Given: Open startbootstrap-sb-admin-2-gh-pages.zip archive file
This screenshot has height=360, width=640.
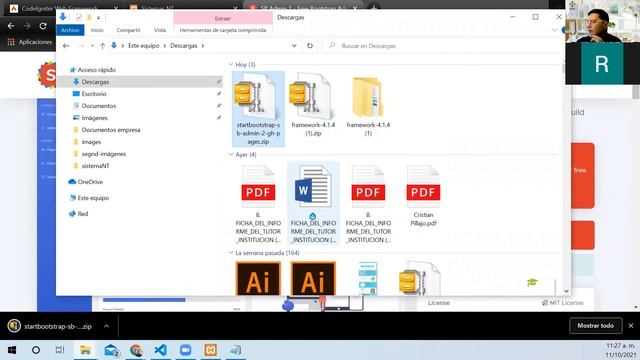Looking at the screenshot, I should (x=258, y=109).
